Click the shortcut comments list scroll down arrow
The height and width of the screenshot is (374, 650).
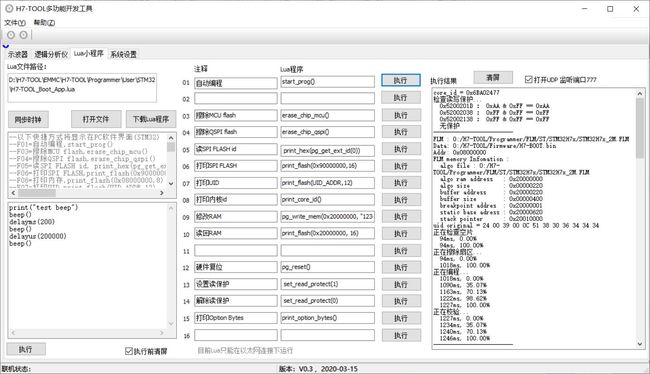click(x=171, y=183)
